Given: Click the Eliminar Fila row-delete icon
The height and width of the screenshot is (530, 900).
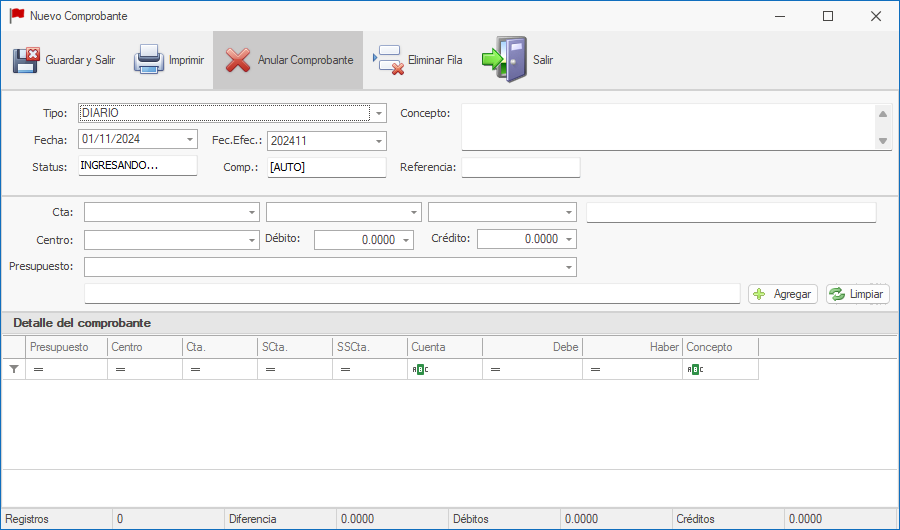Looking at the screenshot, I should pos(389,60).
